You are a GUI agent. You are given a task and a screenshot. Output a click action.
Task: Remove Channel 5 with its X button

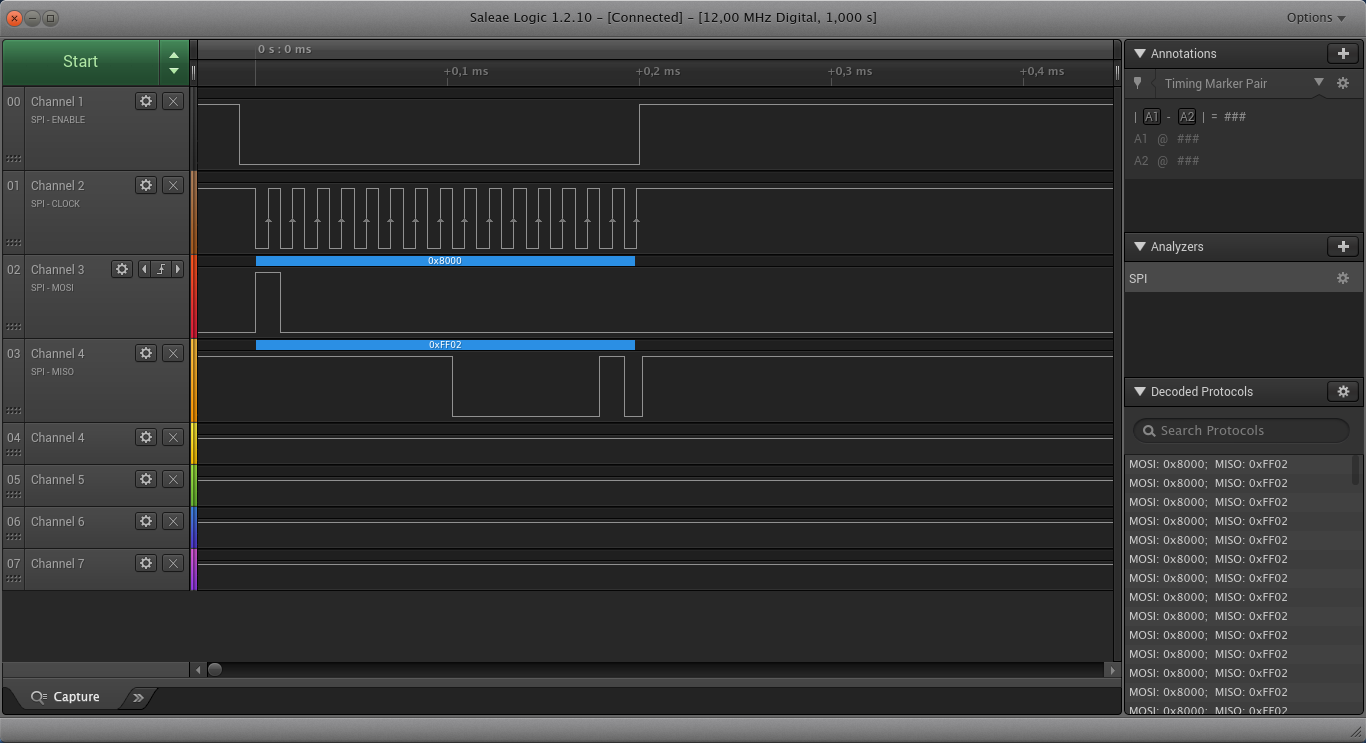pyautogui.click(x=173, y=479)
